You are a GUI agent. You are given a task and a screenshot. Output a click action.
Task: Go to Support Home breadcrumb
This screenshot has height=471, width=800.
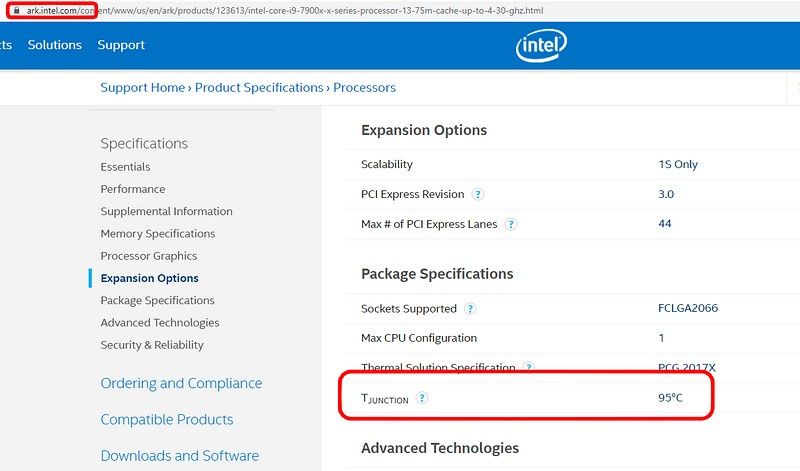142,87
